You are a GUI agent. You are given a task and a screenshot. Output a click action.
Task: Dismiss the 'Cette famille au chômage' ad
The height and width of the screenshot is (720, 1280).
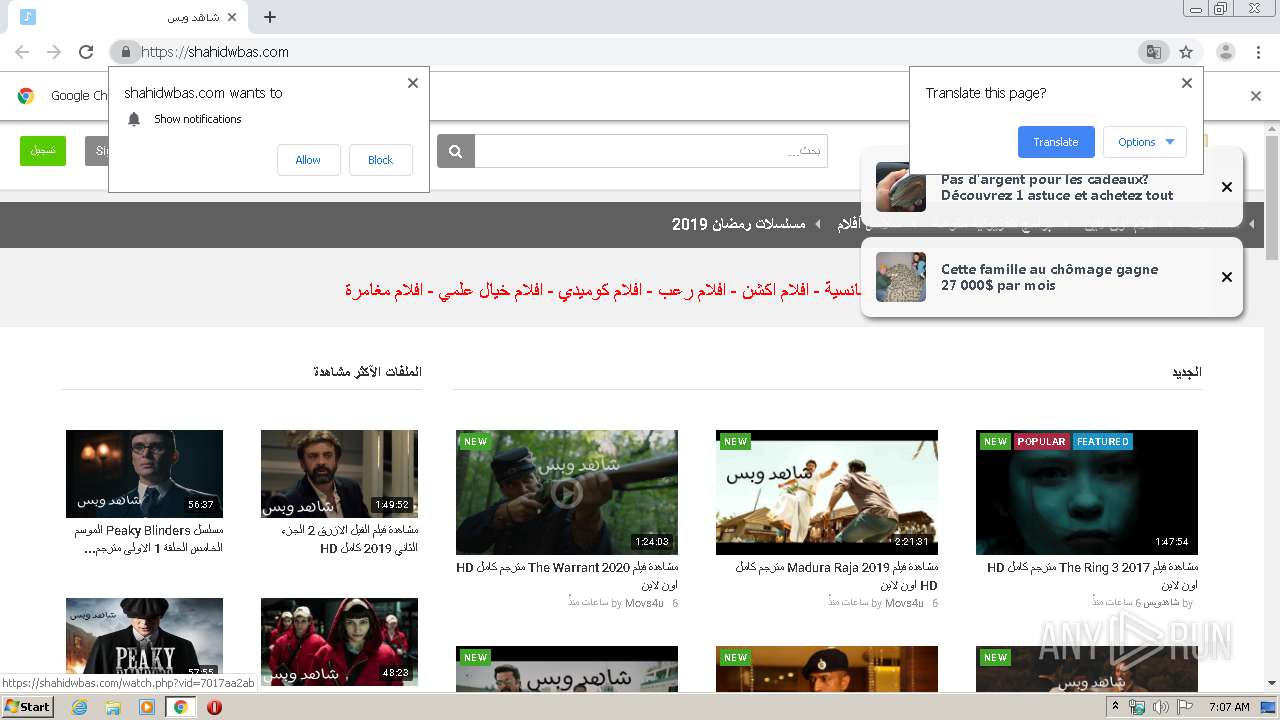(1227, 277)
